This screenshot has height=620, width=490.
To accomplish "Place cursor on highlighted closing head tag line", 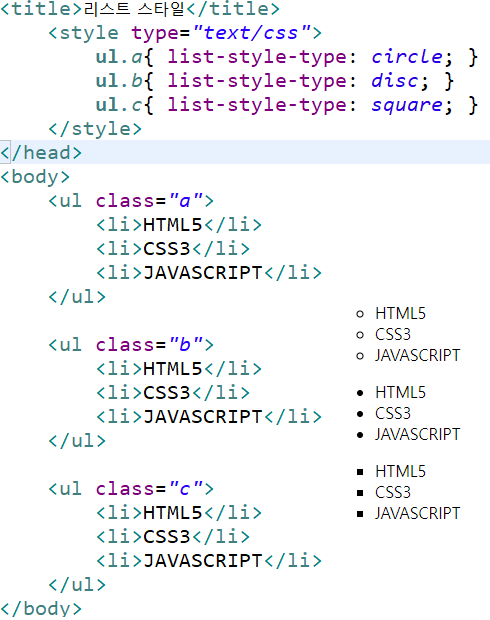I will point(245,152).
